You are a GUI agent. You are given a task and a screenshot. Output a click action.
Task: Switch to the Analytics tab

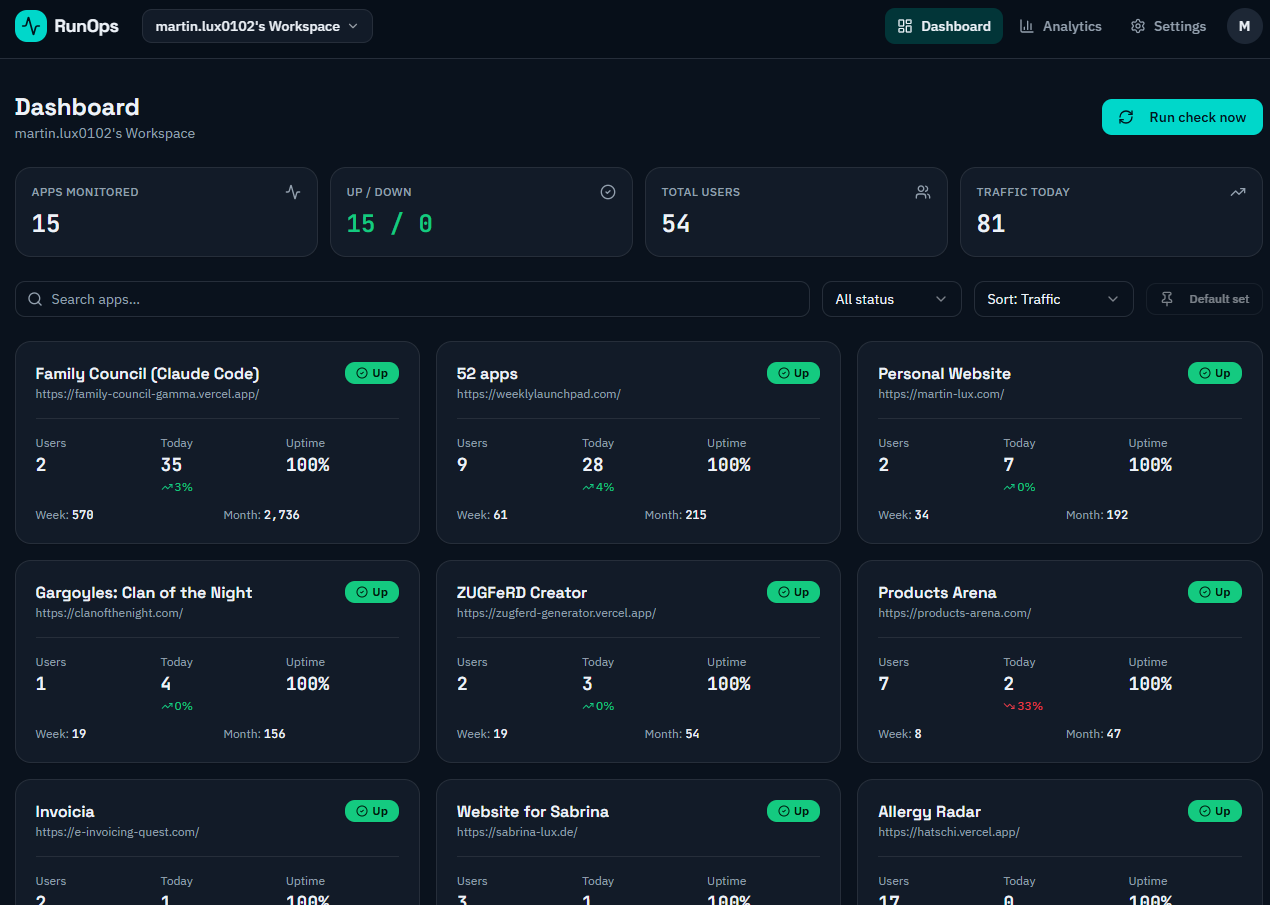tap(1060, 26)
